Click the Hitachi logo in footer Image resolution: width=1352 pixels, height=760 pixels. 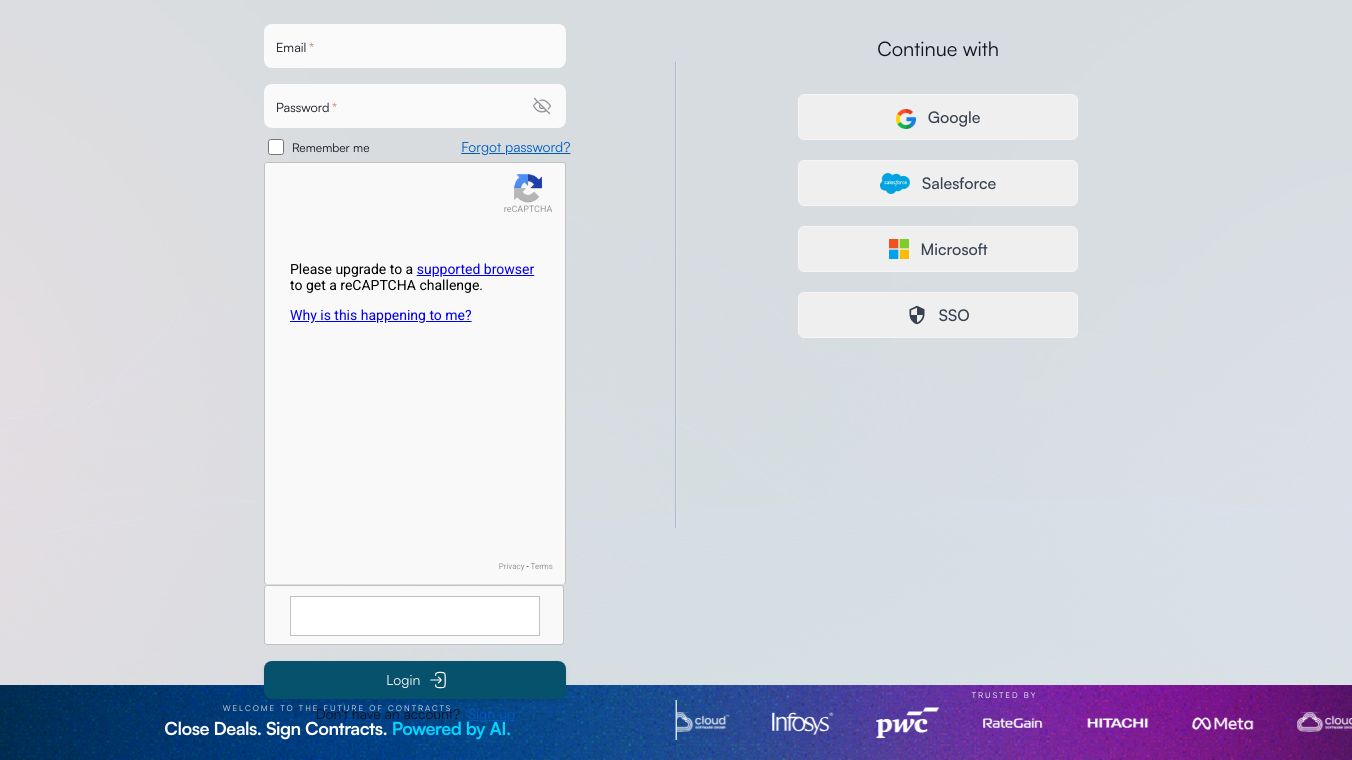(x=1117, y=723)
